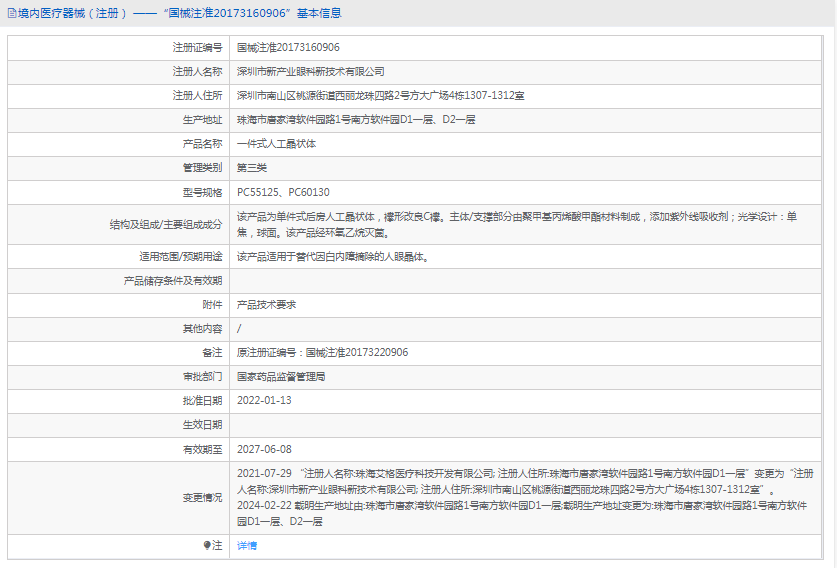Viewport: 837px width, 568px height.
Task: Click the 2021-07-29 change record entry
Action: pos(264,473)
